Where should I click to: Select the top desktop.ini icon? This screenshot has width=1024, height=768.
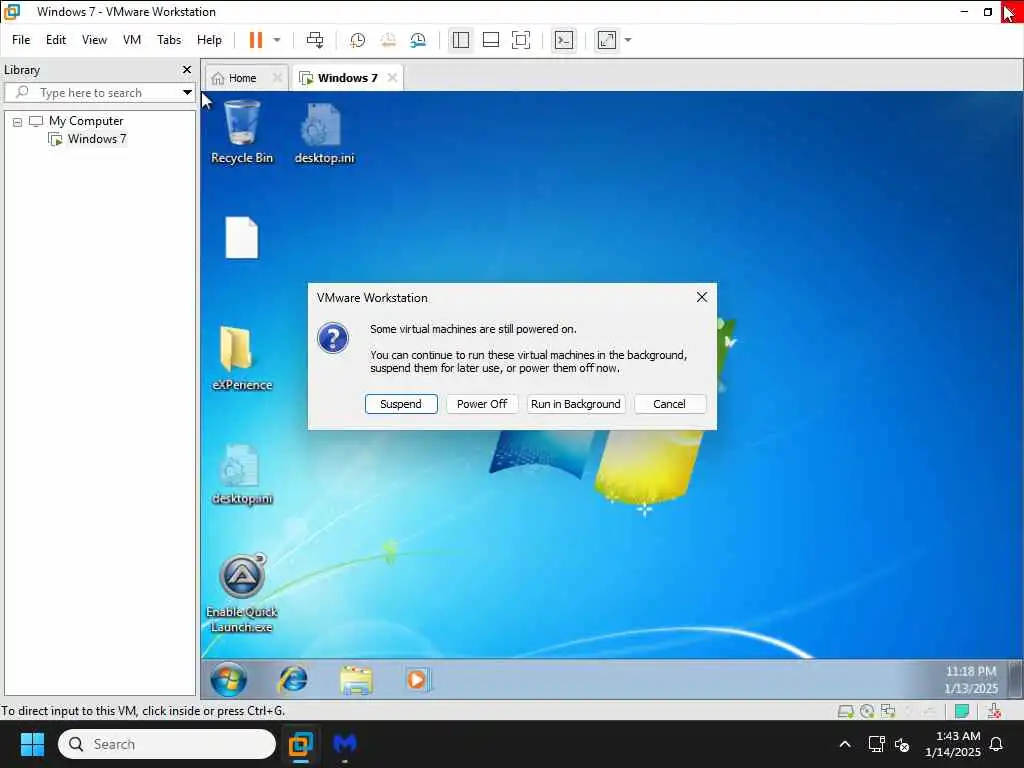pyautogui.click(x=324, y=131)
